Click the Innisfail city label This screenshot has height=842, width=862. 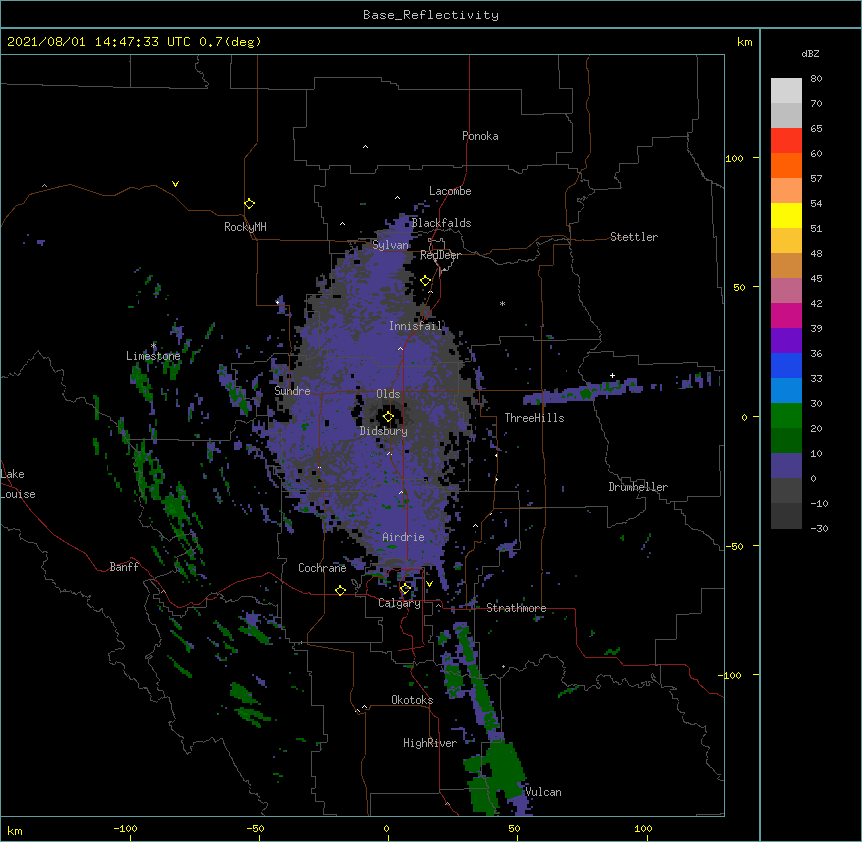(x=416, y=326)
